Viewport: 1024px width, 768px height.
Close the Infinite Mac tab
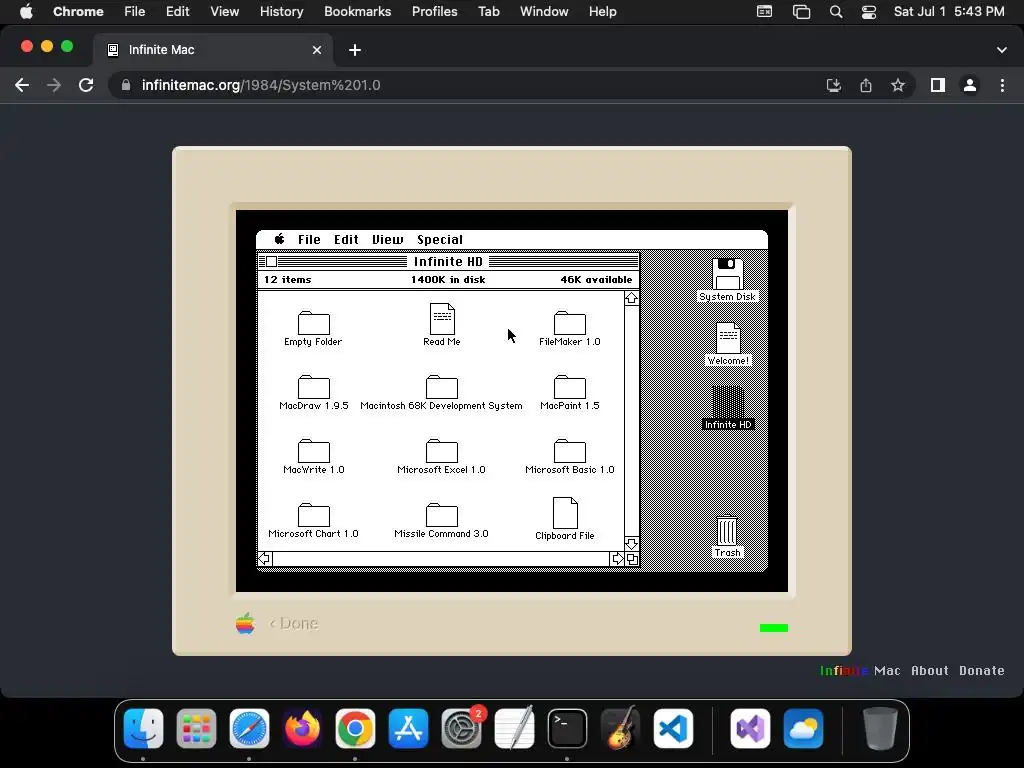coord(317,50)
